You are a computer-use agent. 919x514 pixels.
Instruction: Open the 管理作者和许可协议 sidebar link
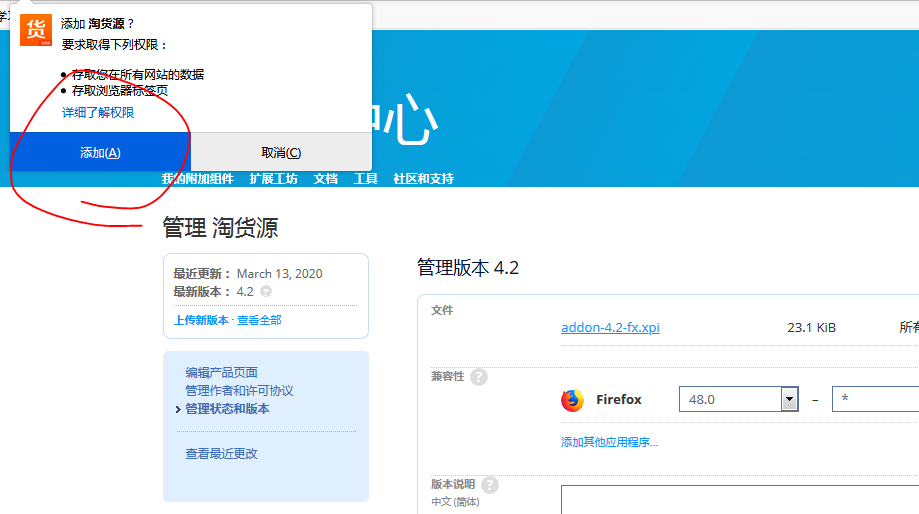pyautogui.click(x=239, y=391)
